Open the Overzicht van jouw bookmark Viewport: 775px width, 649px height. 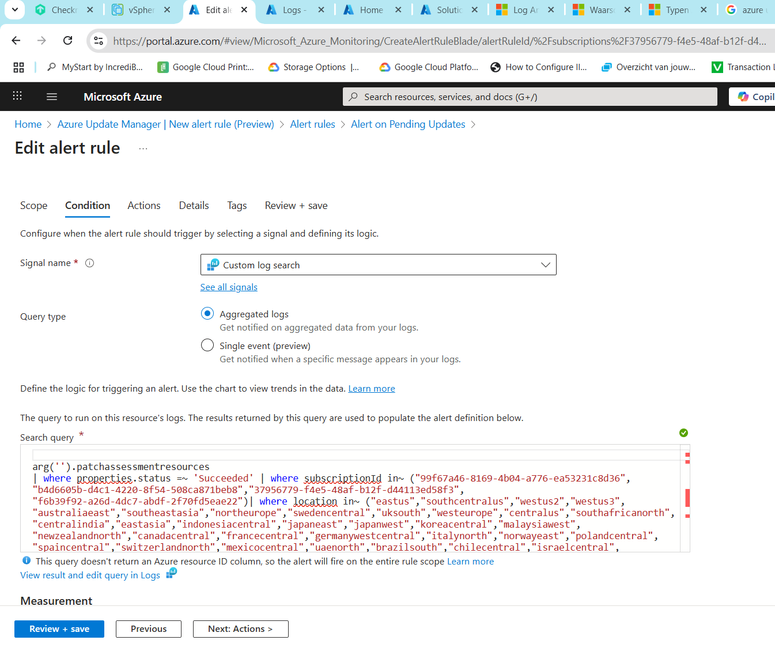click(x=648, y=67)
